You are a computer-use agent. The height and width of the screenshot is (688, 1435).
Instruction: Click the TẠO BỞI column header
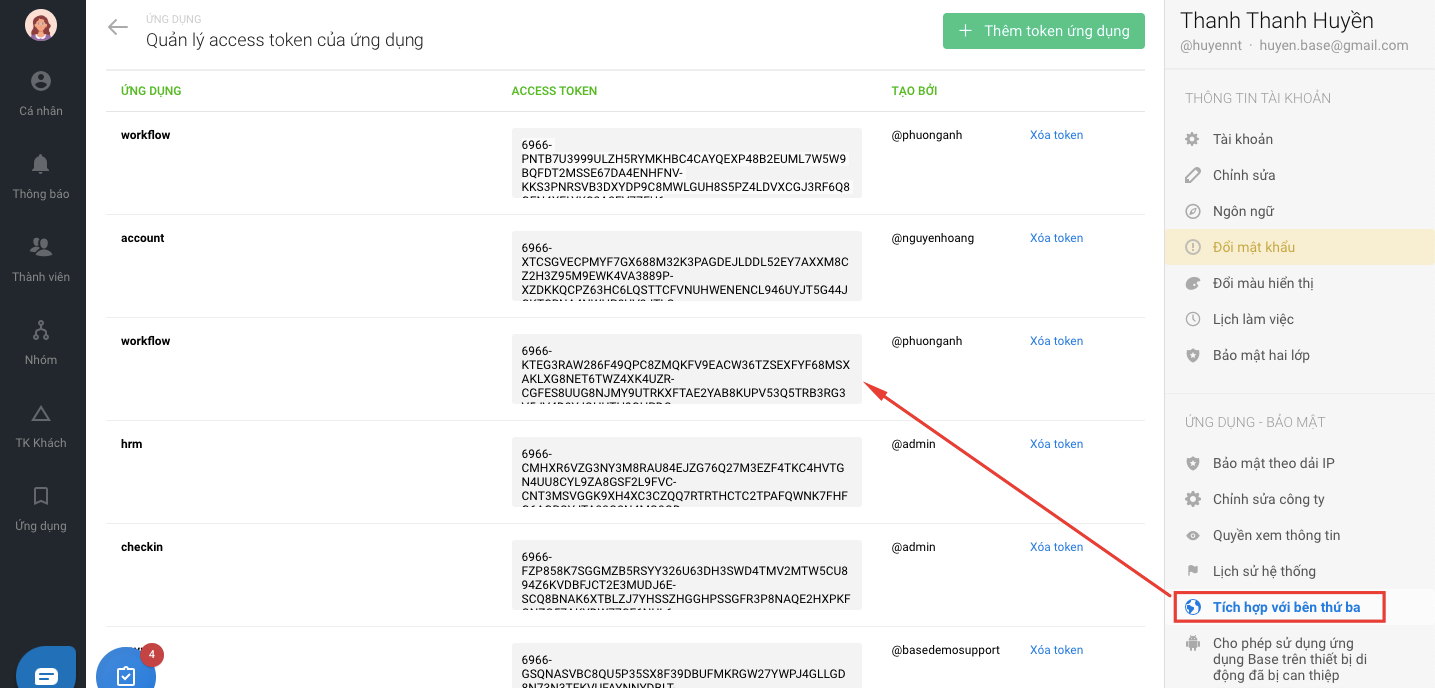[x=914, y=91]
